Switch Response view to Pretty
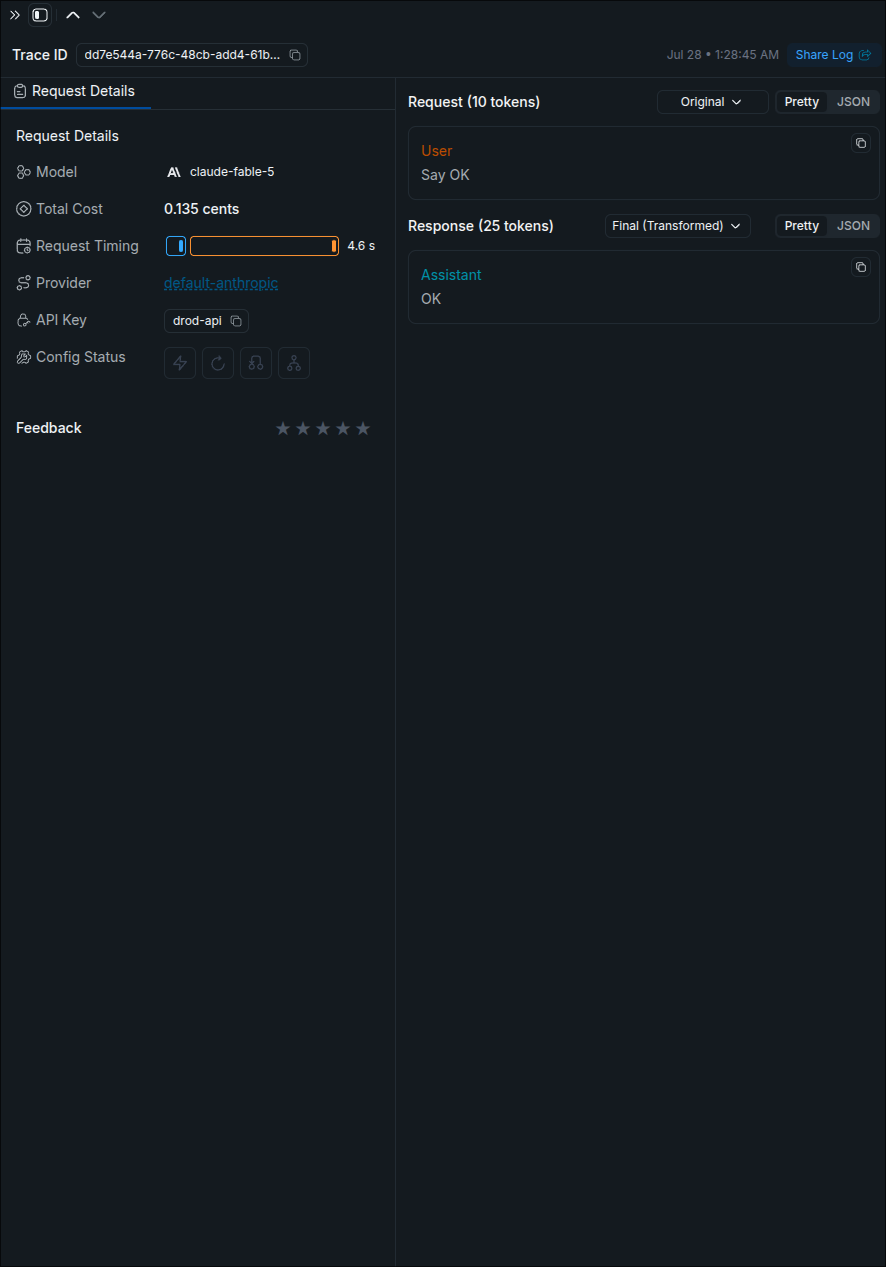Image resolution: width=886 pixels, height=1267 pixels. tap(802, 226)
